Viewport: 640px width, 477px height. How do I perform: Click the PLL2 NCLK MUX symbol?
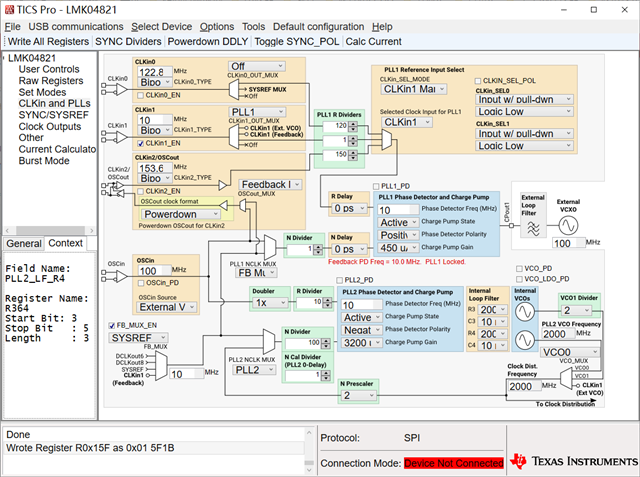(x=269, y=341)
